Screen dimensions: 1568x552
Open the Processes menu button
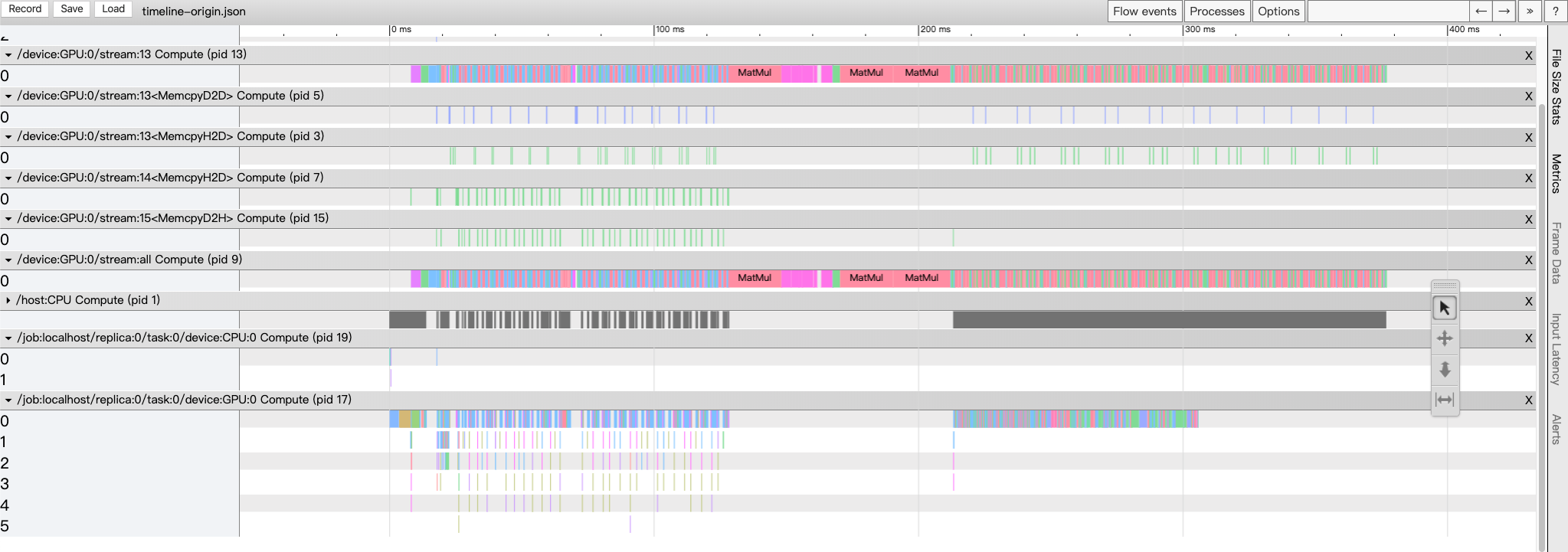[1217, 11]
